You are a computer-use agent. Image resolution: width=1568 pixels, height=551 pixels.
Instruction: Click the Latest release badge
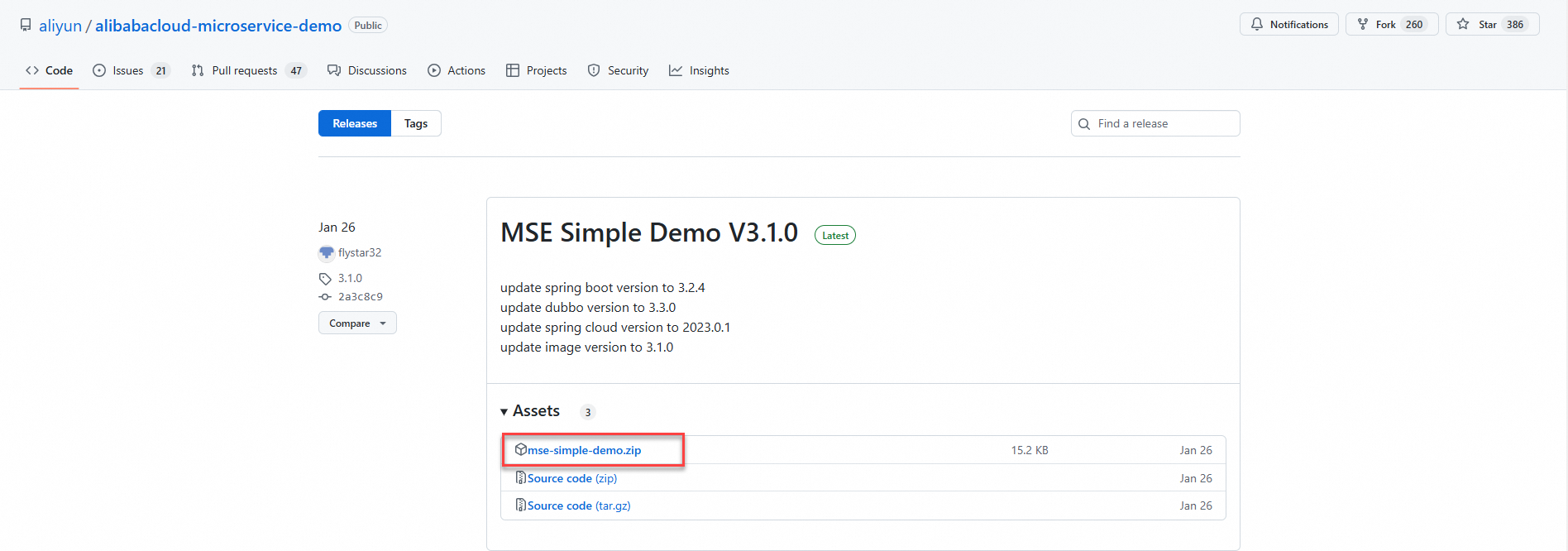pyautogui.click(x=835, y=235)
